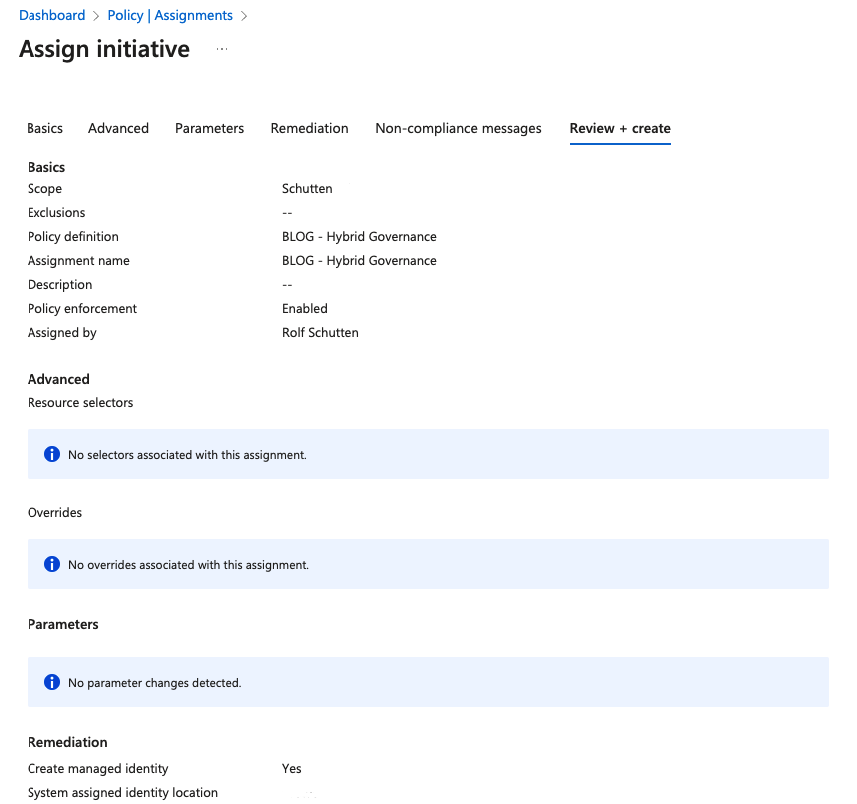Viewport: 857px width, 804px height.
Task: Click the Assigned by value Rolf Schutten
Action: coord(320,333)
